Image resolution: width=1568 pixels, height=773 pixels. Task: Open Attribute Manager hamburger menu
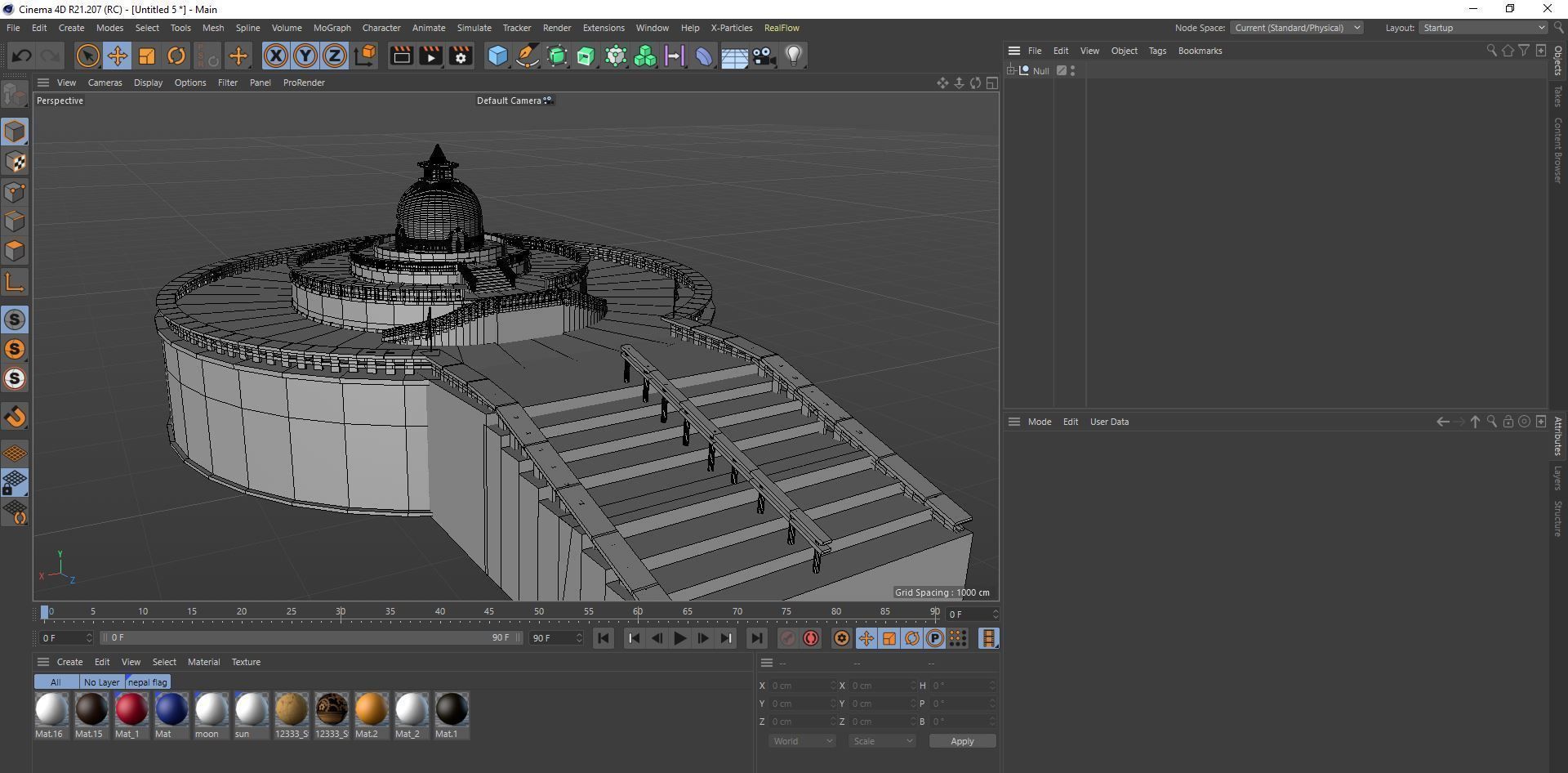[1013, 422]
